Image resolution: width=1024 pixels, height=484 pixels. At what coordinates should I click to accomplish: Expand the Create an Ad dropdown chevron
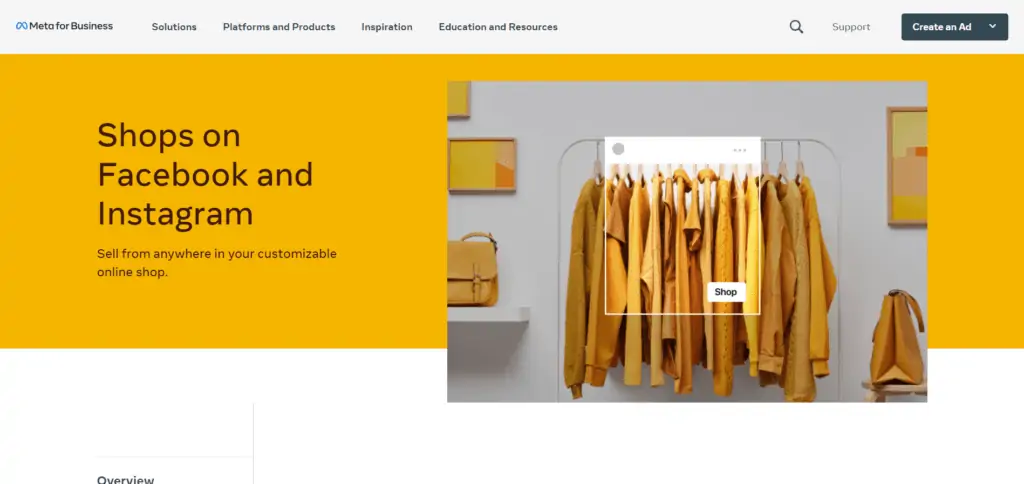pyautogui.click(x=993, y=27)
